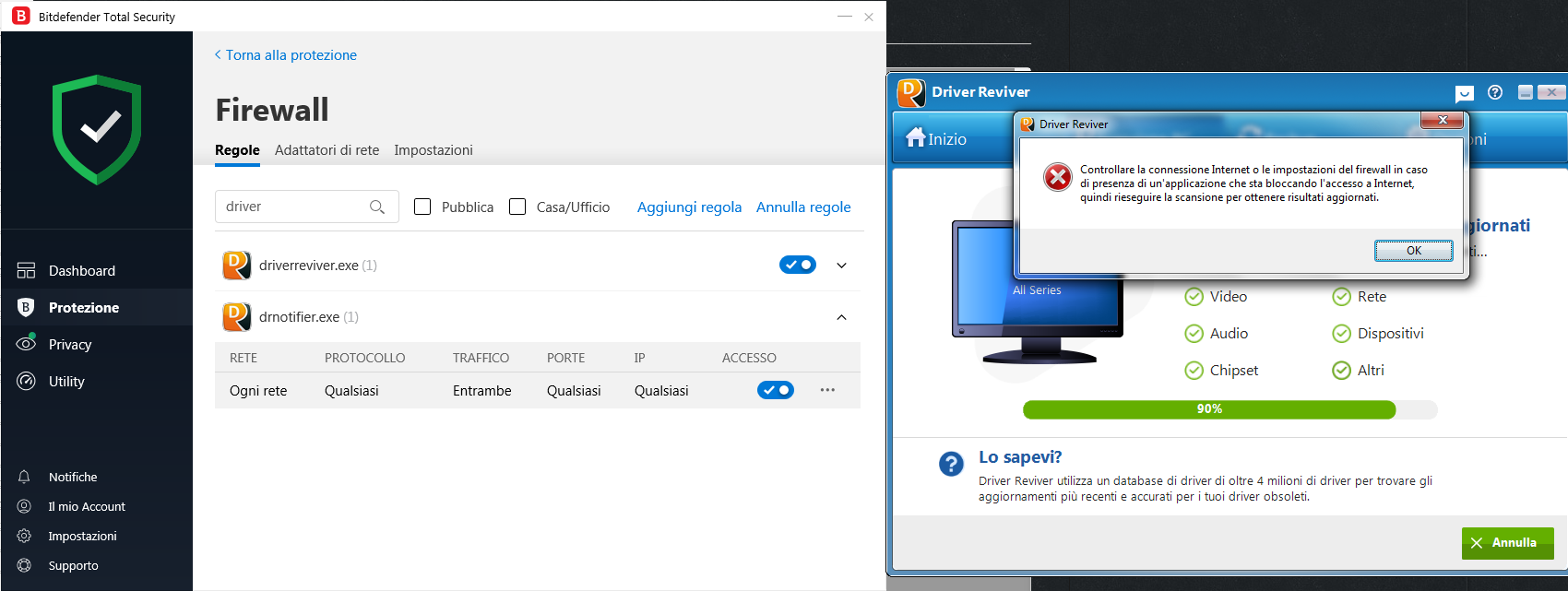
Task: Open three-dot menu for Ogni rete rule
Action: 827,390
